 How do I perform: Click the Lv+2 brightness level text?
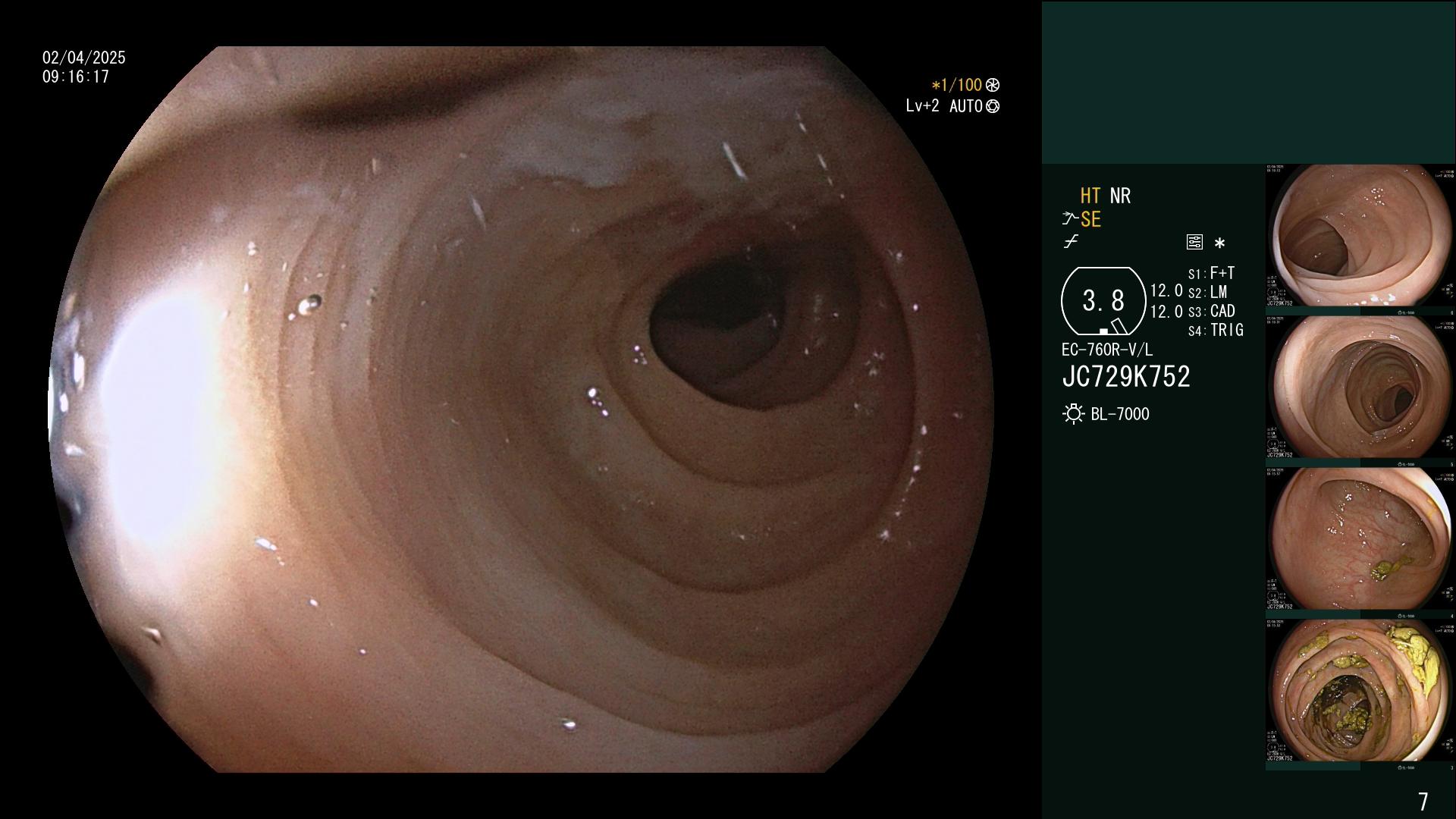pos(922,106)
